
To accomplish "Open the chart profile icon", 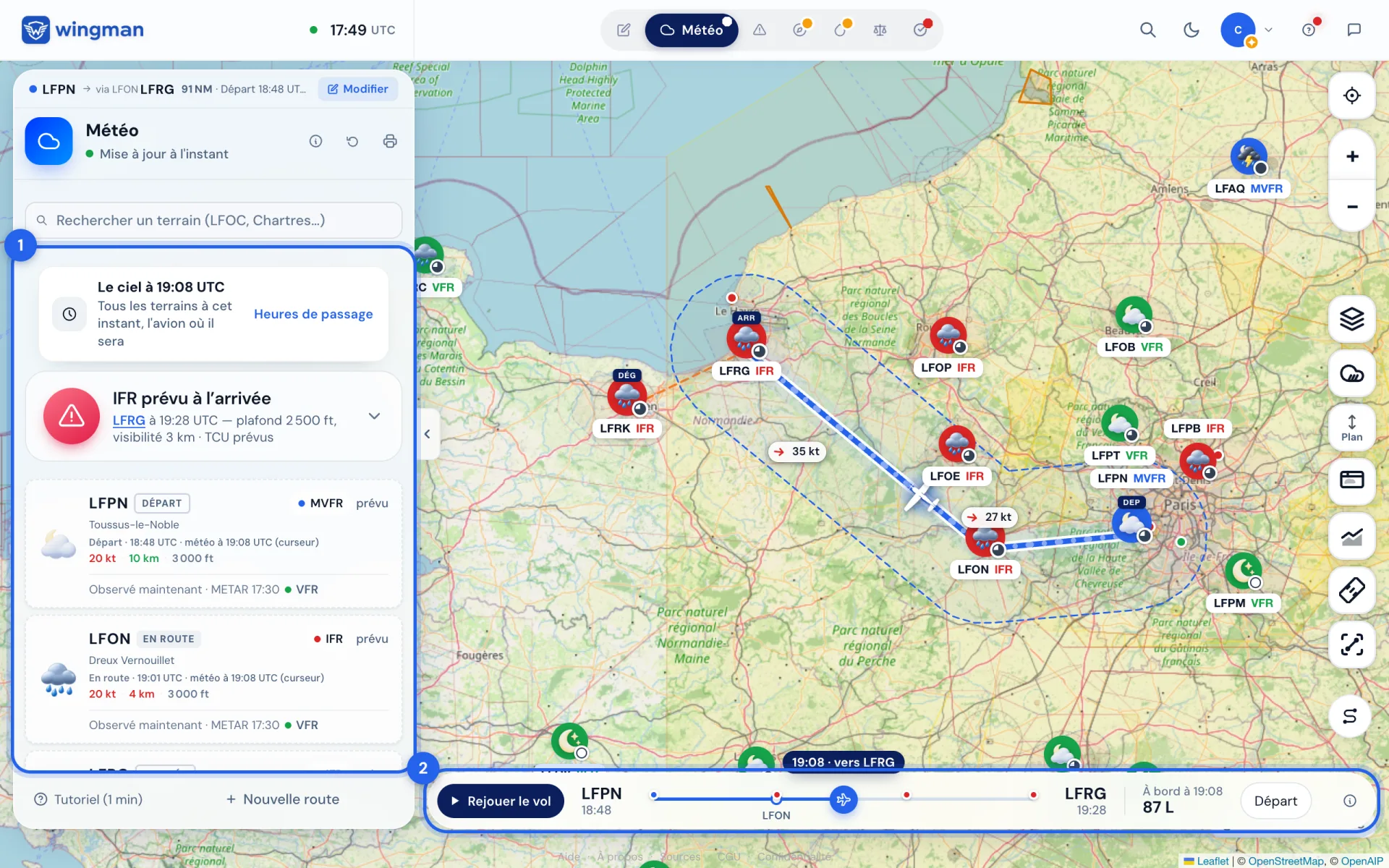I will coord(1351,536).
